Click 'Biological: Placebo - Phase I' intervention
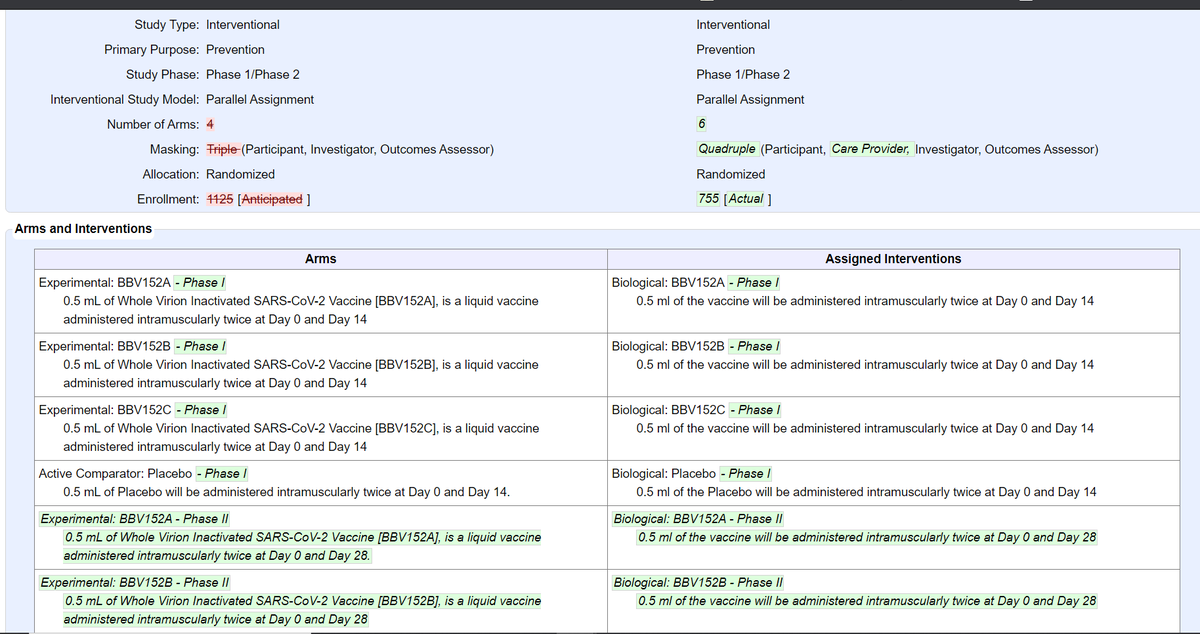Viewport: 1200px width, 634px height. 691,474
